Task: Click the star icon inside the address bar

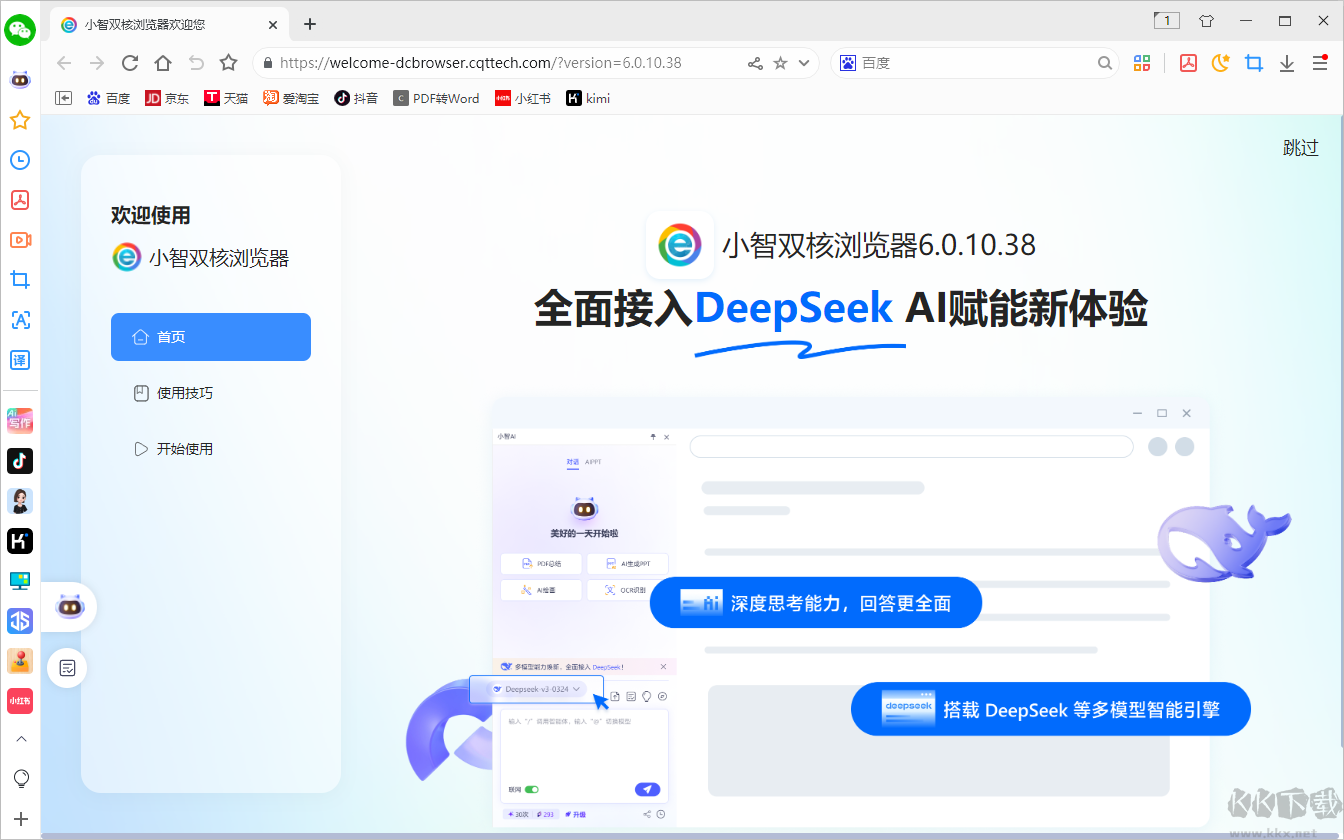Action: (780, 63)
